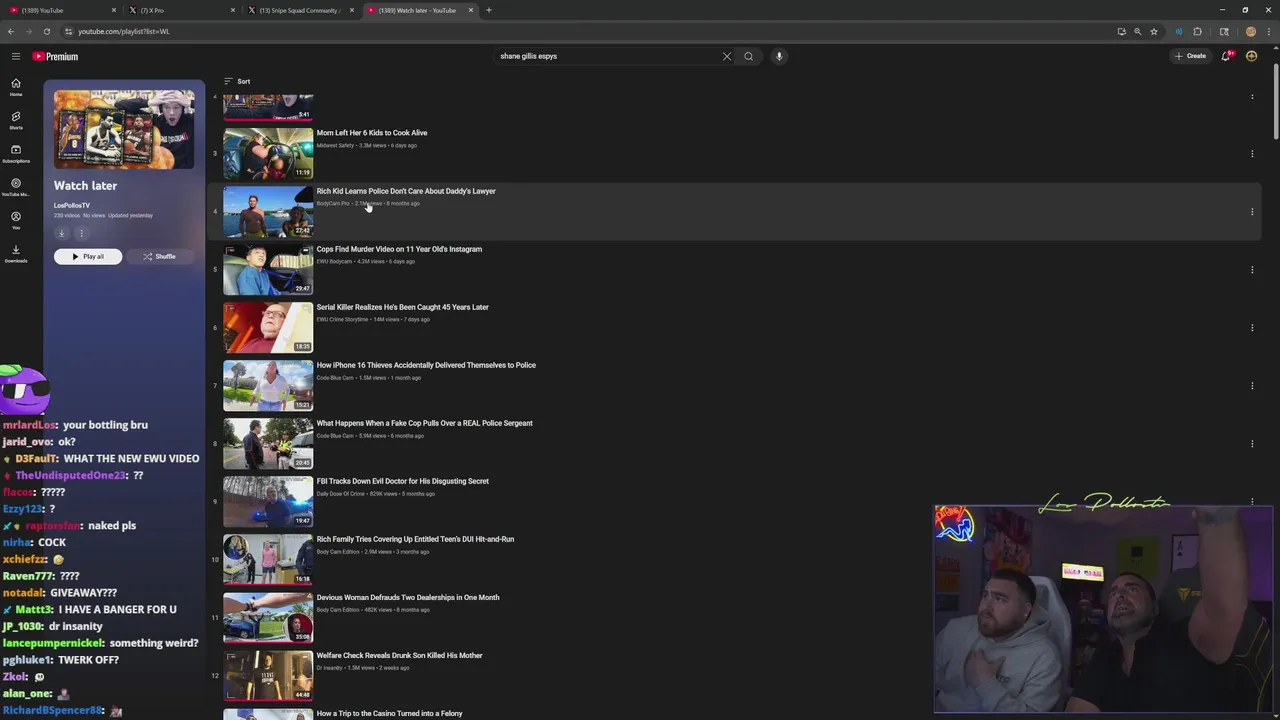Open Subscriptions in the sidebar

16,153
